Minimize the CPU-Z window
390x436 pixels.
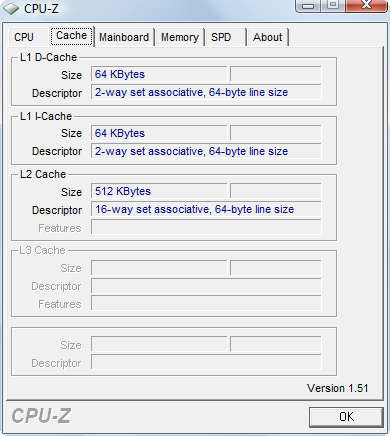309,6
